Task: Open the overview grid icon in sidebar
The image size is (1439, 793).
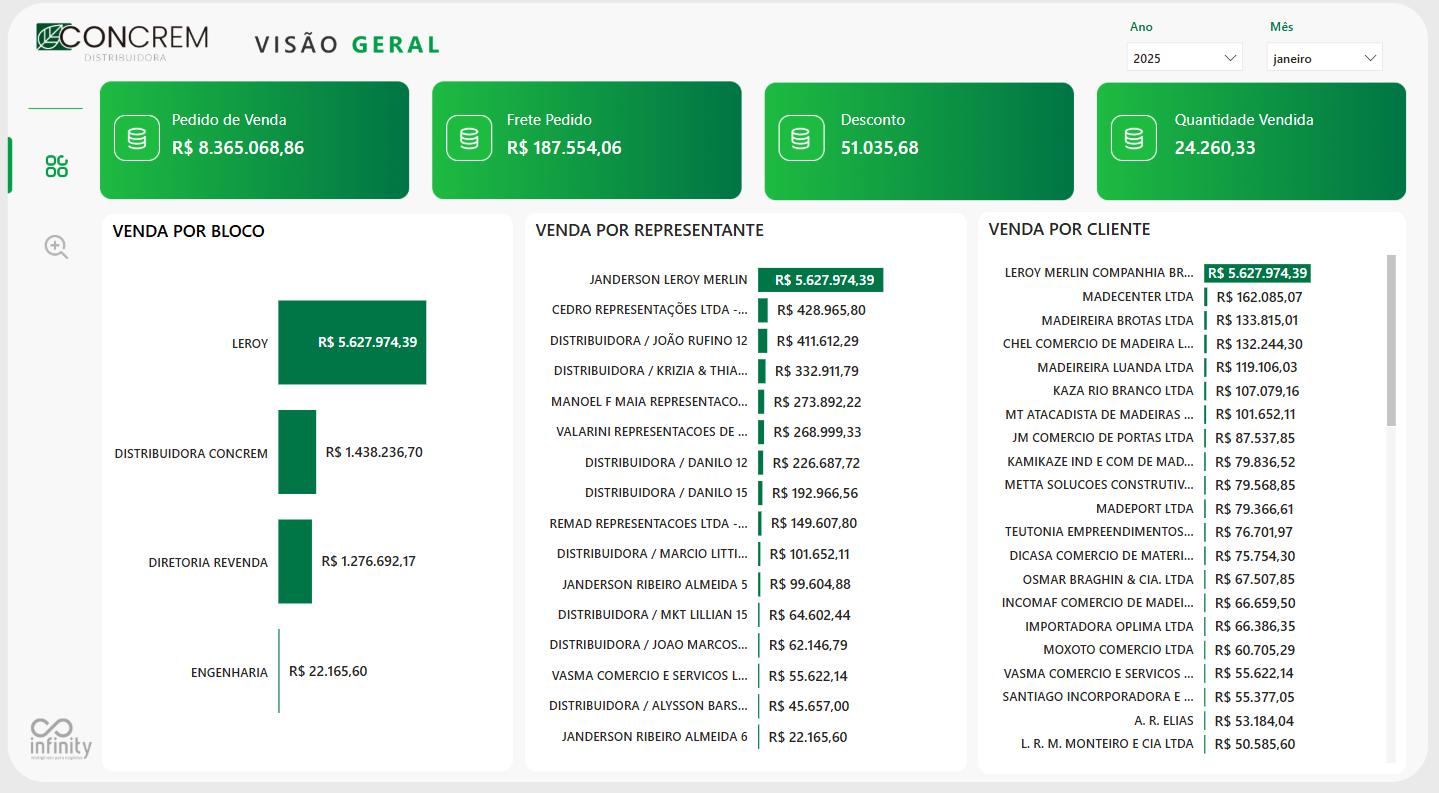Action: (57, 166)
